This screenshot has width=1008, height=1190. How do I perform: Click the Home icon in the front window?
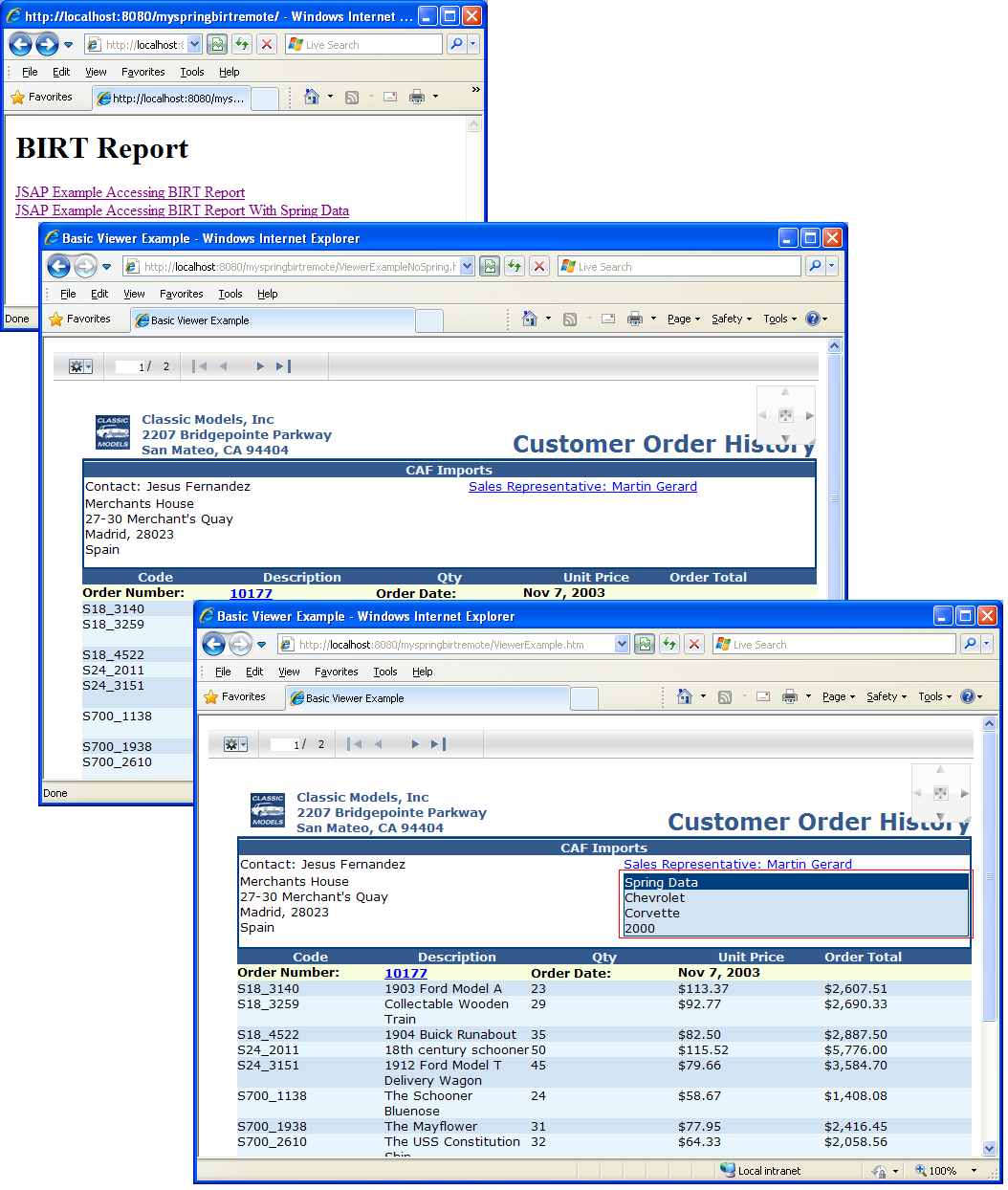685,696
